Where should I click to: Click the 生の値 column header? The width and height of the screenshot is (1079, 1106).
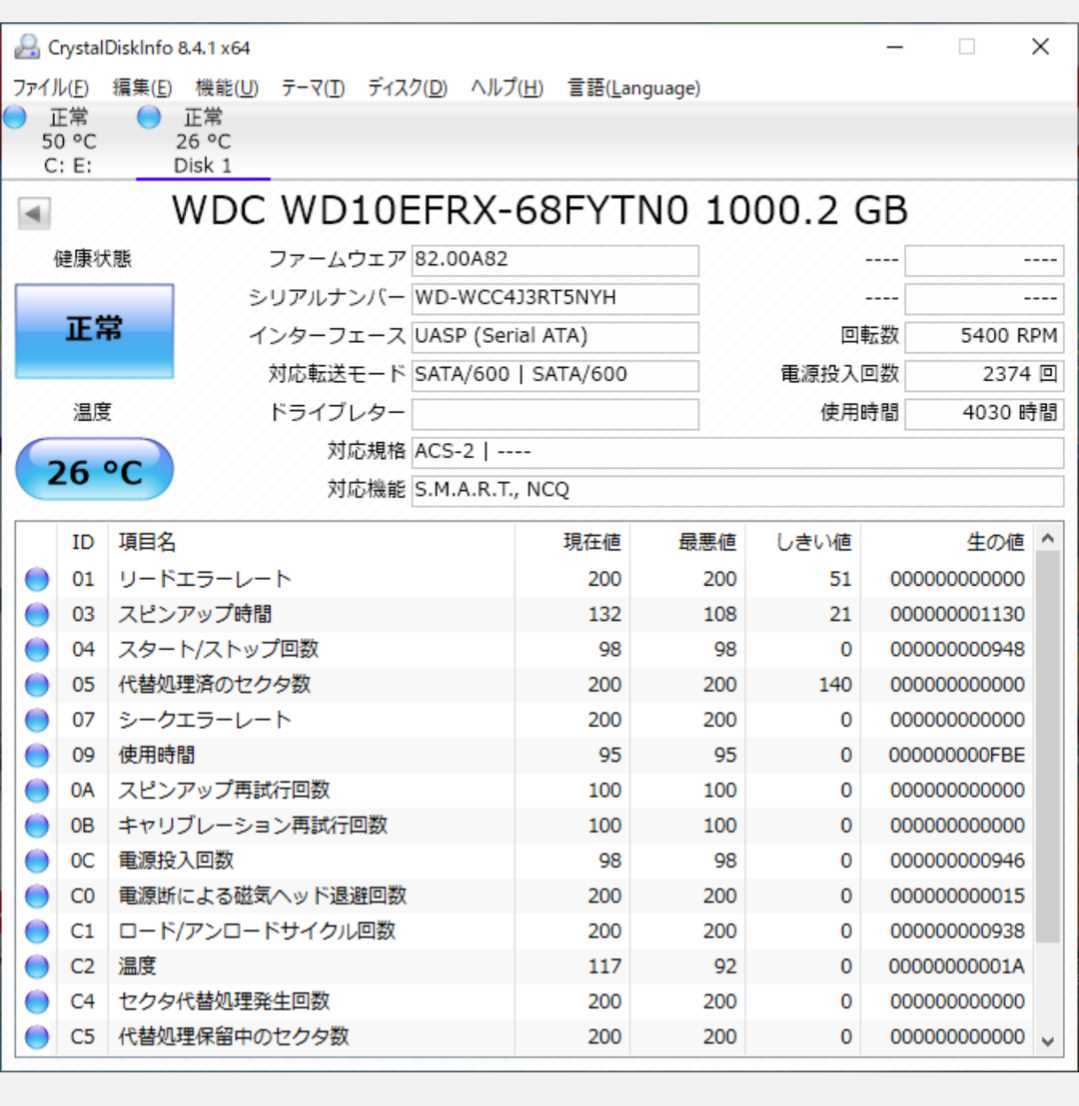coord(947,542)
